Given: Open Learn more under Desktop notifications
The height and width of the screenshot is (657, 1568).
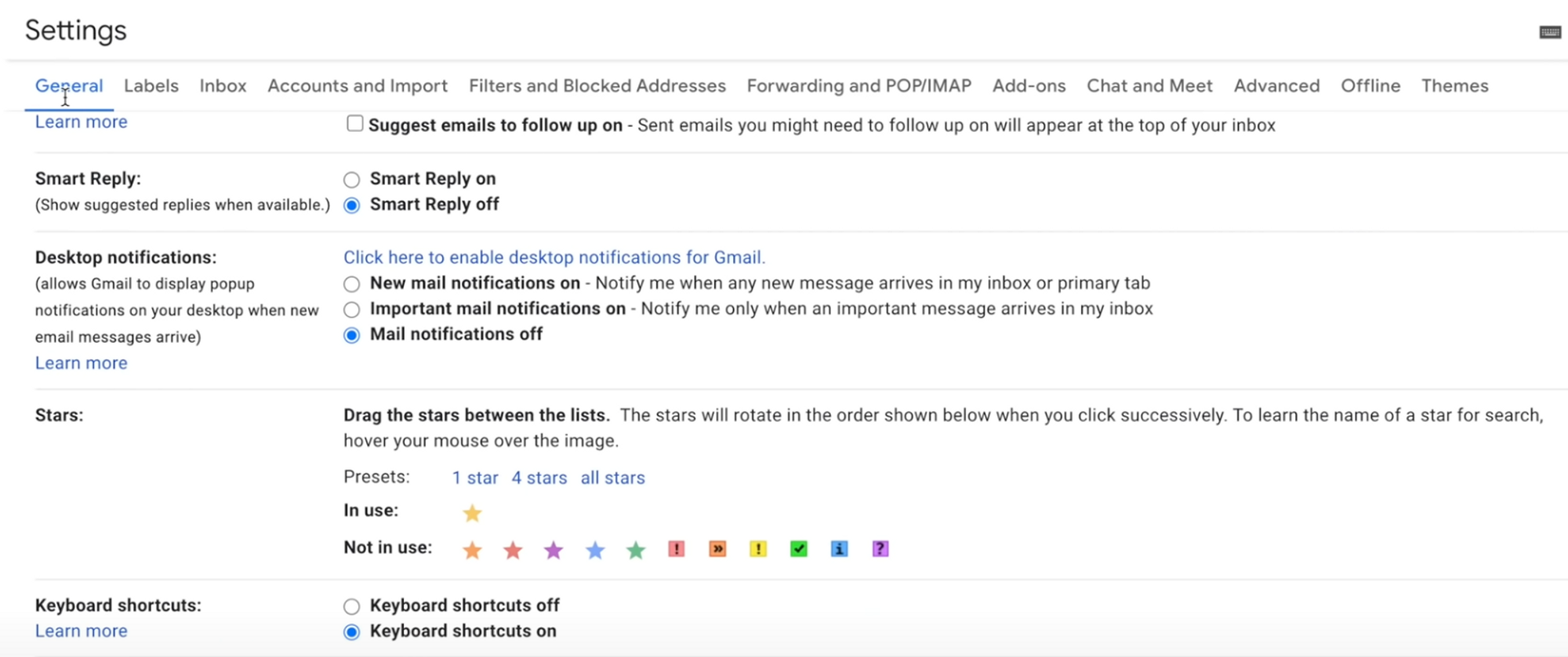Looking at the screenshot, I should point(81,363).
